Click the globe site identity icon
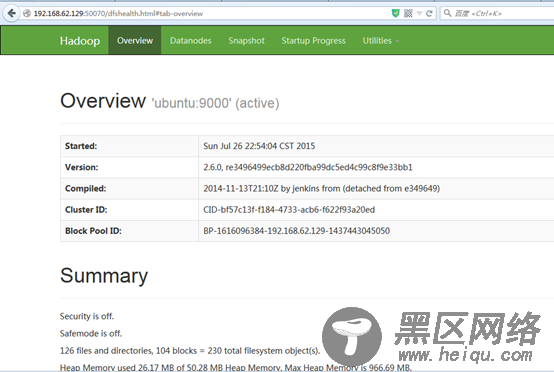 26,13
